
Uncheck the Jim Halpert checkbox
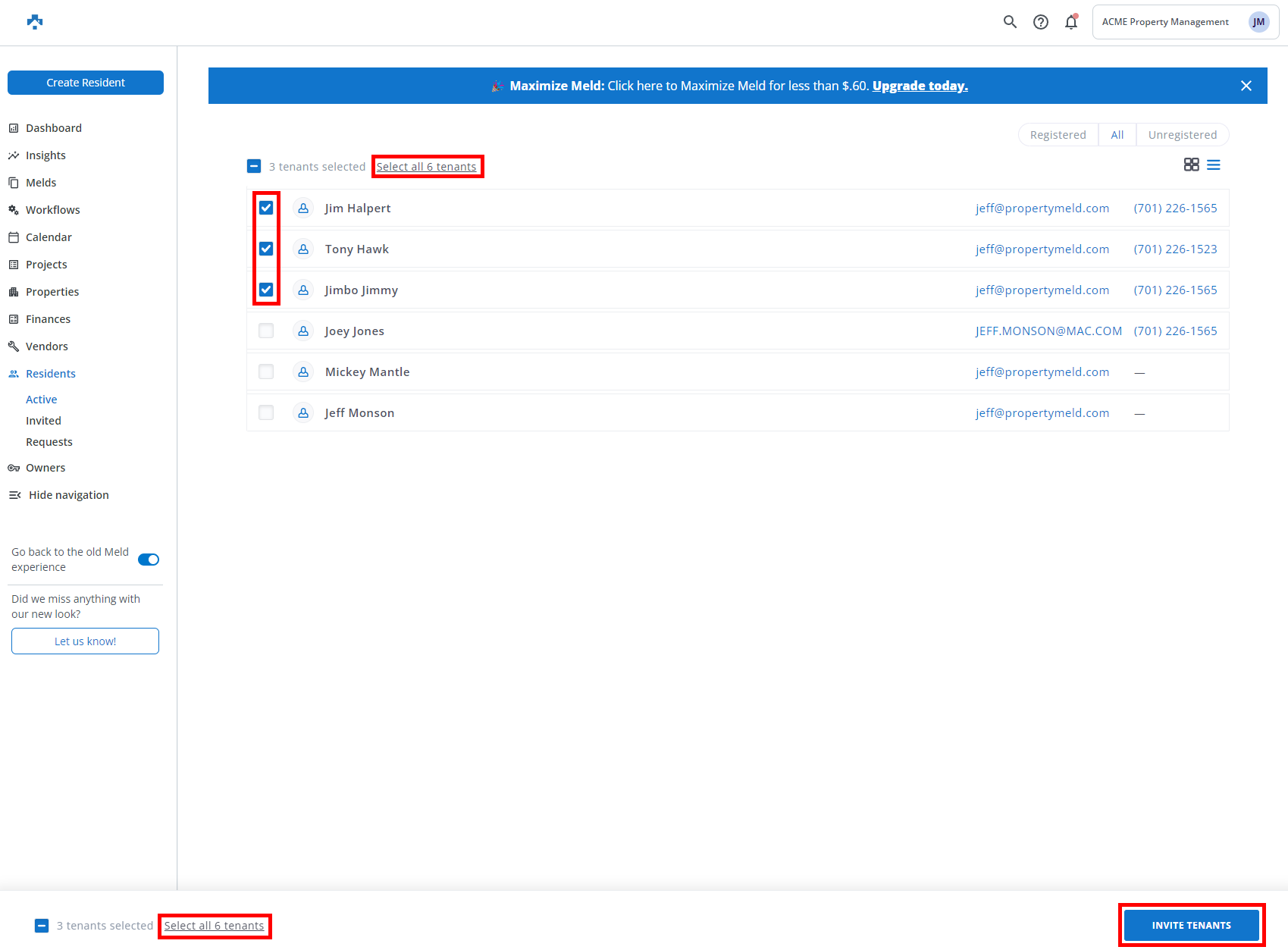[266, 208]
